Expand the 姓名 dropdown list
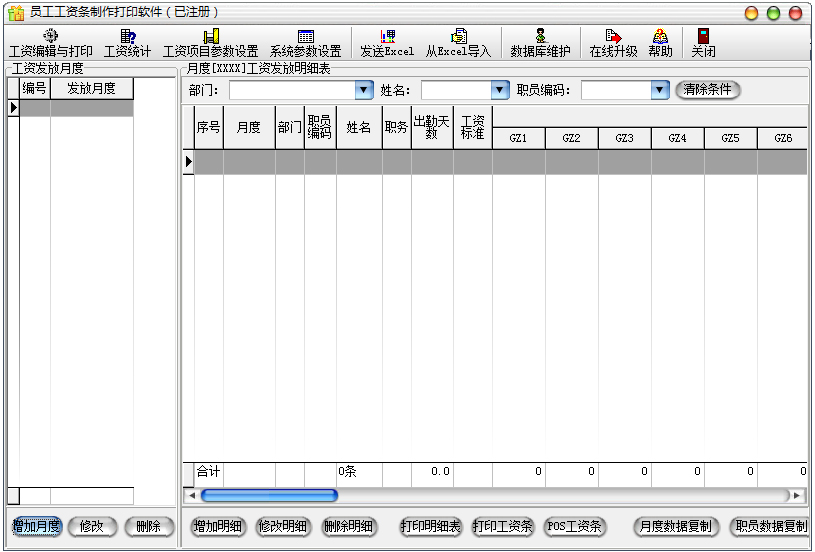The image size is (815, 552). pos(501,91)
